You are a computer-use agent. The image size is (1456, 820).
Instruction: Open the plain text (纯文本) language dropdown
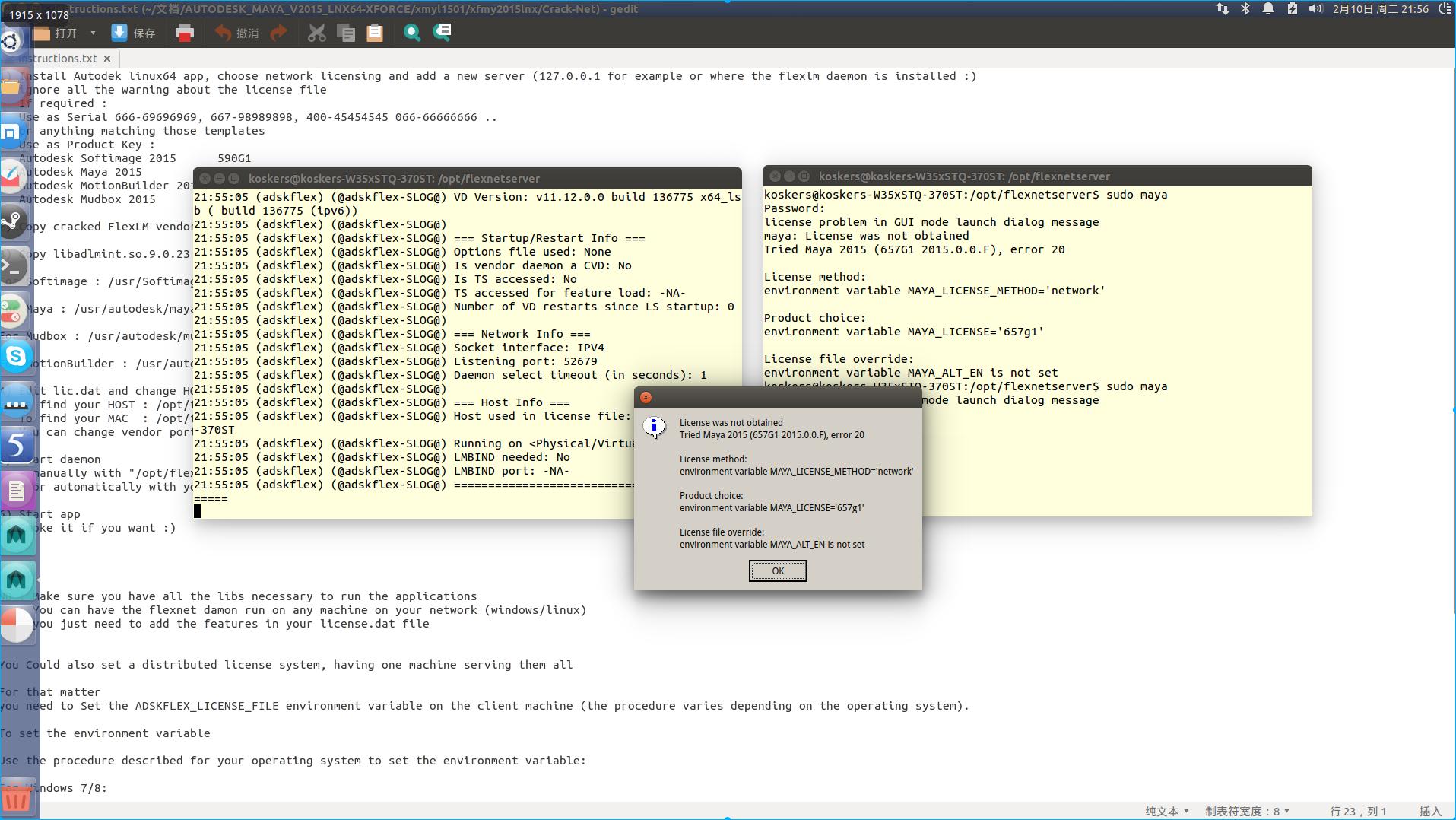(x=1167, y=812)
